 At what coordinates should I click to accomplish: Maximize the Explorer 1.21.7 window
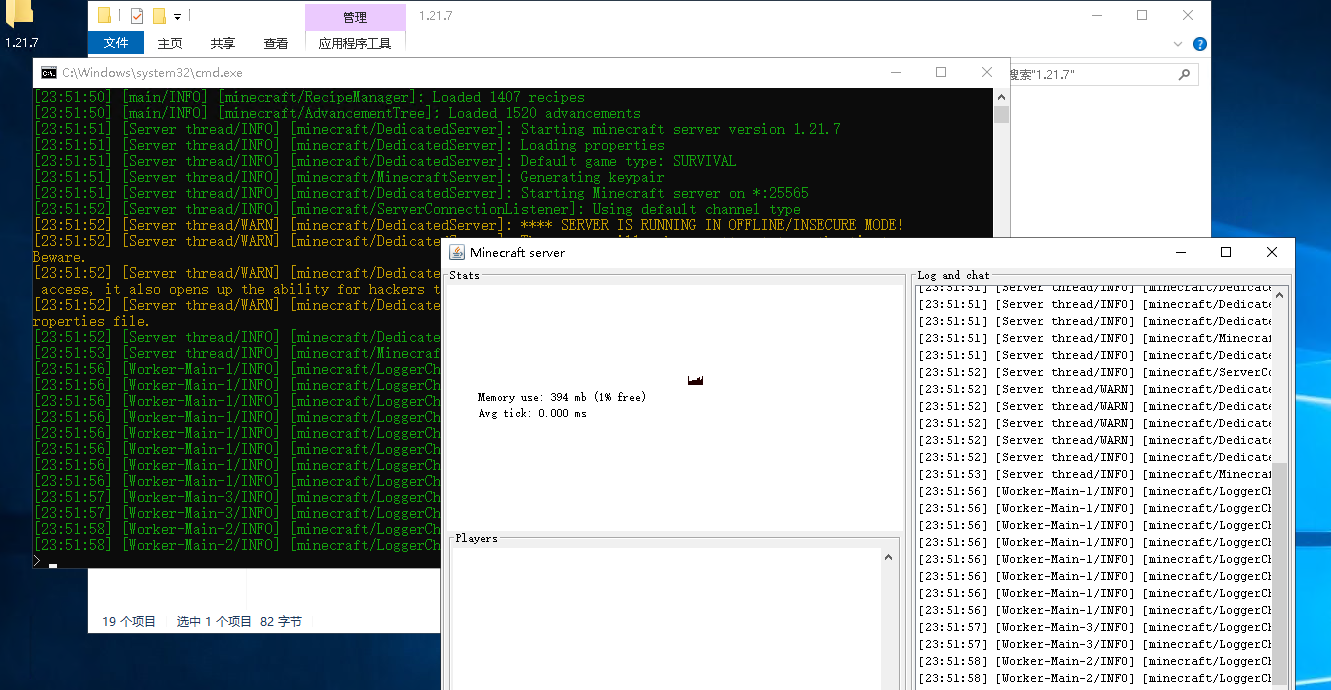click(x=1142, y=16)
